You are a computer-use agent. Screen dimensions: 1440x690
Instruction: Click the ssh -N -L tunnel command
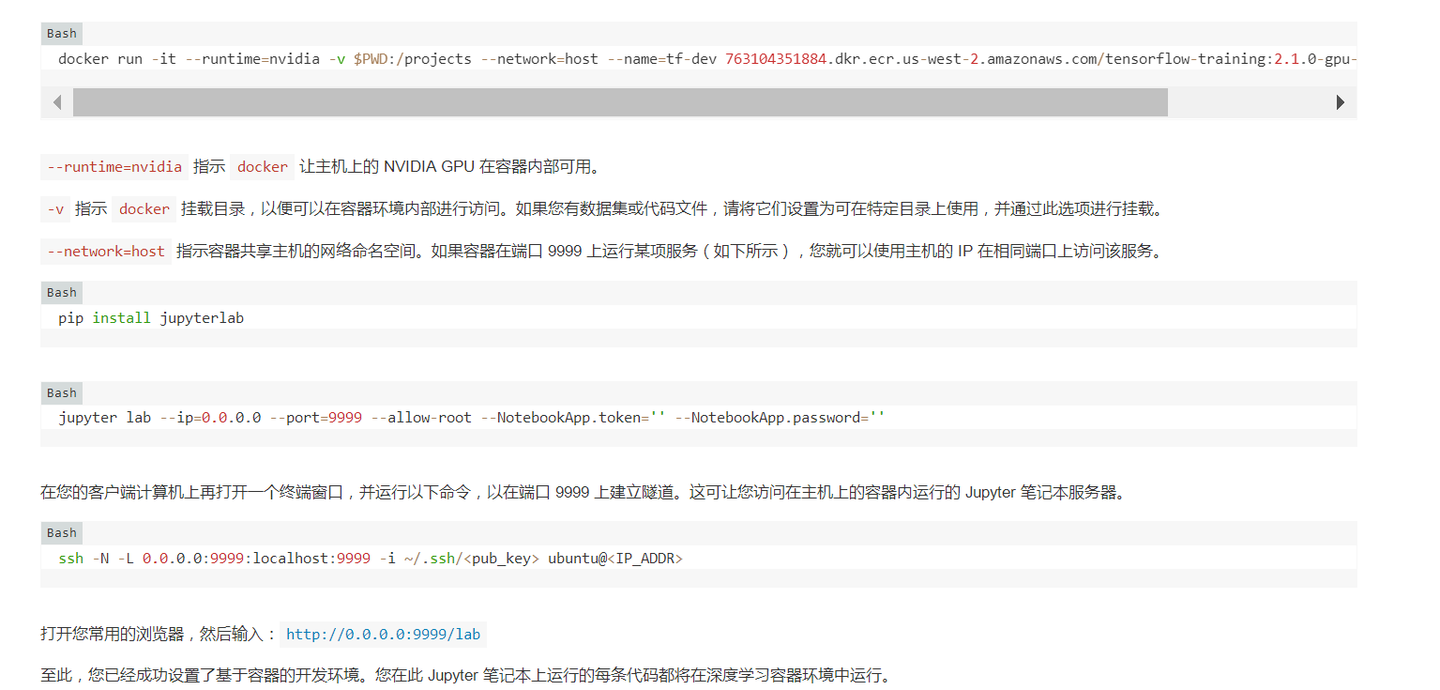point(370,558)
